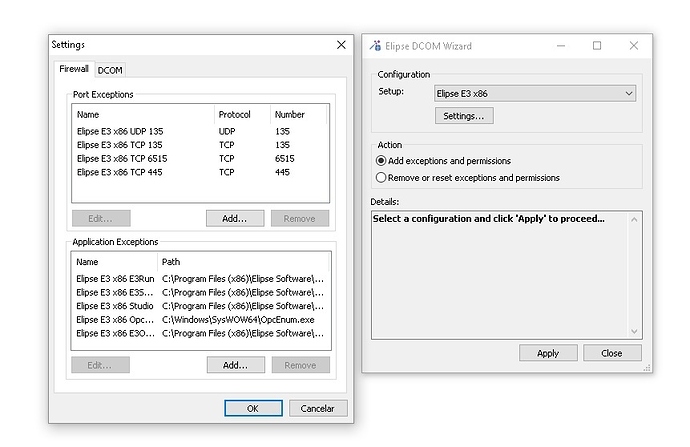690x447 pixels.
Task: Select Elipse E3 x86 Opc... application row
Action: pyautogui.click(x=201, y=320)
